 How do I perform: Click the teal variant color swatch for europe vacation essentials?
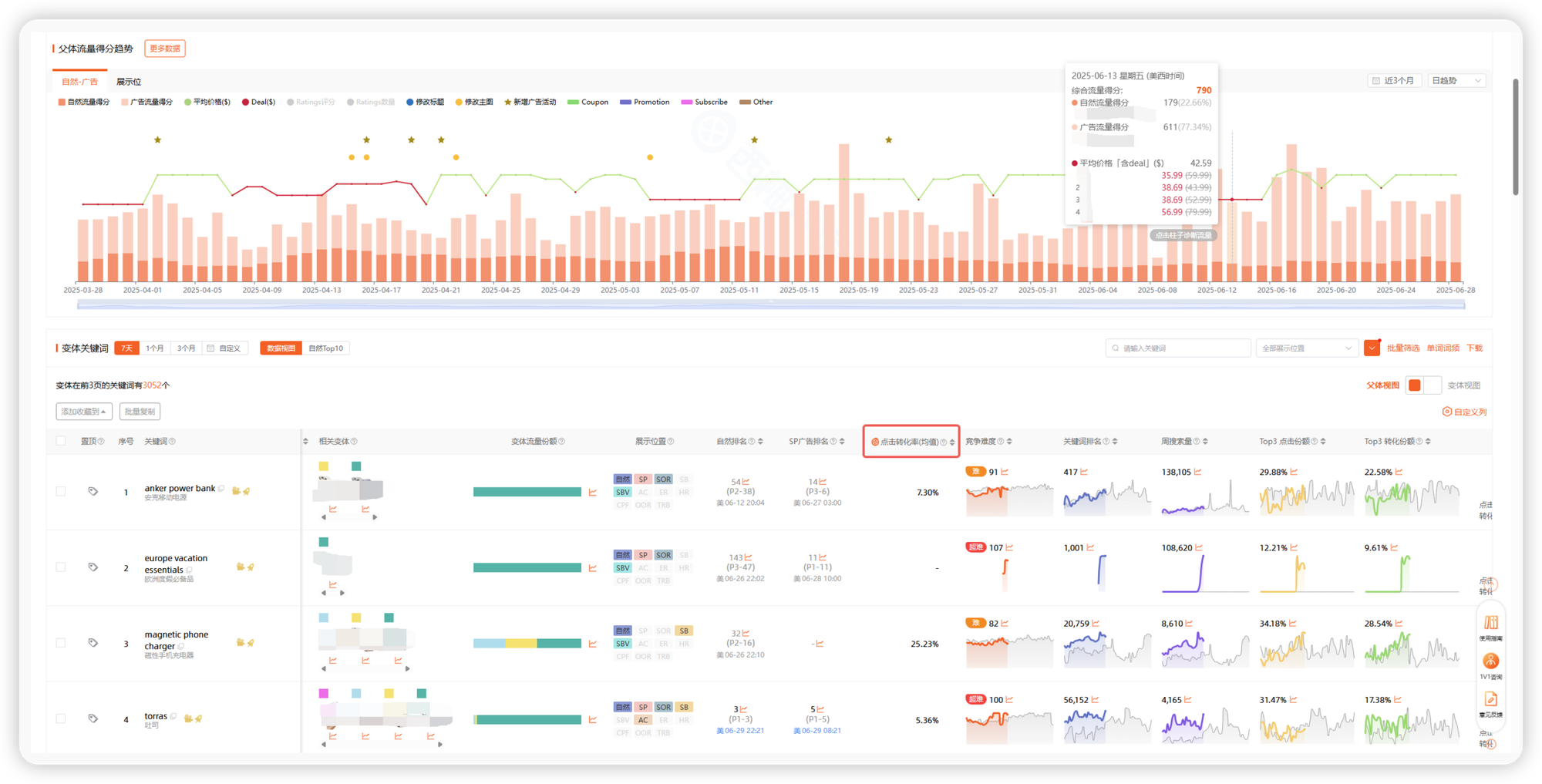[324, 542]
